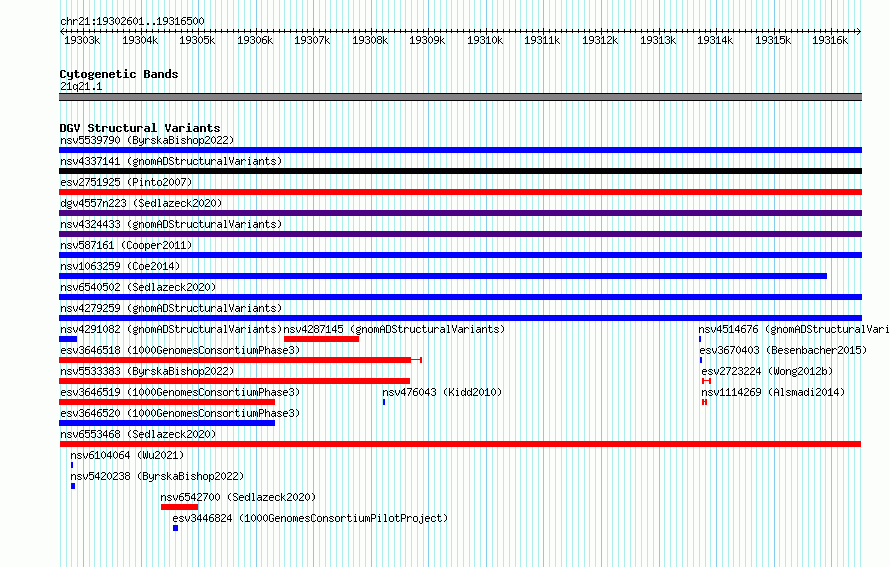The width and height of the screenshot is (890, 567).
Task: Select blue bar under nsv1063259 Coe2014
Action: tap(443, 276)
